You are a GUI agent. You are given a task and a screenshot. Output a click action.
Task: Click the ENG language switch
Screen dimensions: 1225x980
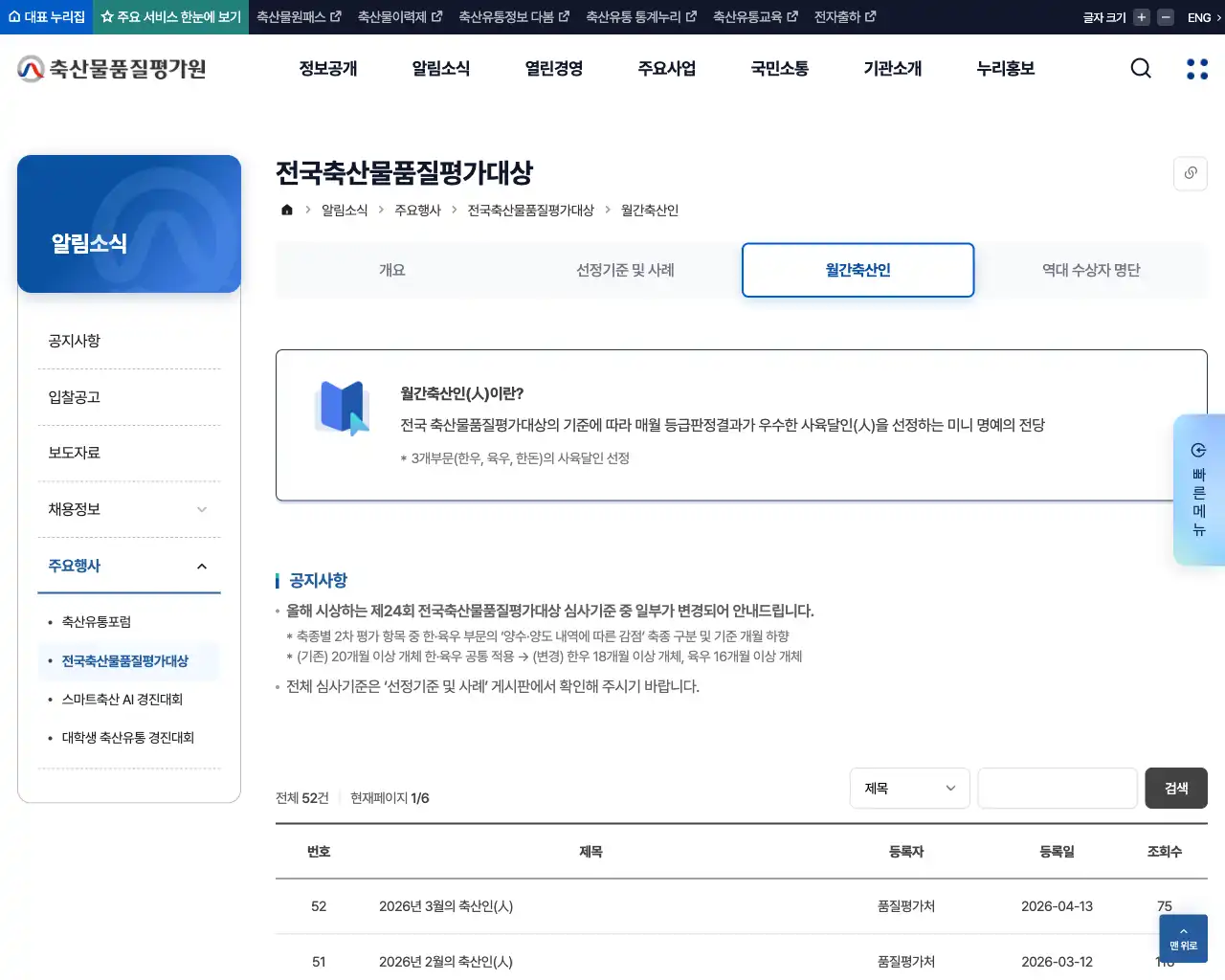(1199, 16)
